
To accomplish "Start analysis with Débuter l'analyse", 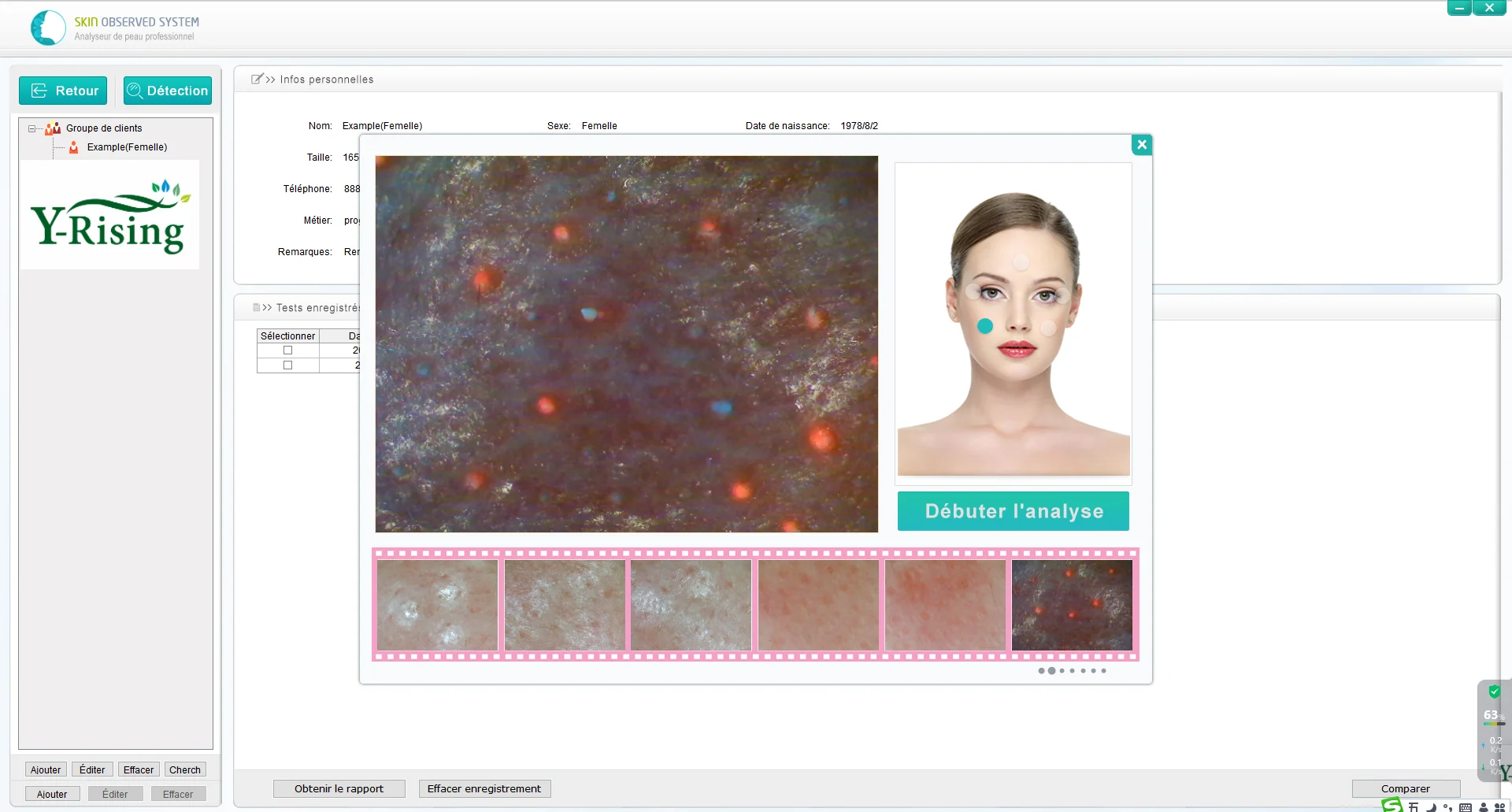I will [x=1014, y=511].
